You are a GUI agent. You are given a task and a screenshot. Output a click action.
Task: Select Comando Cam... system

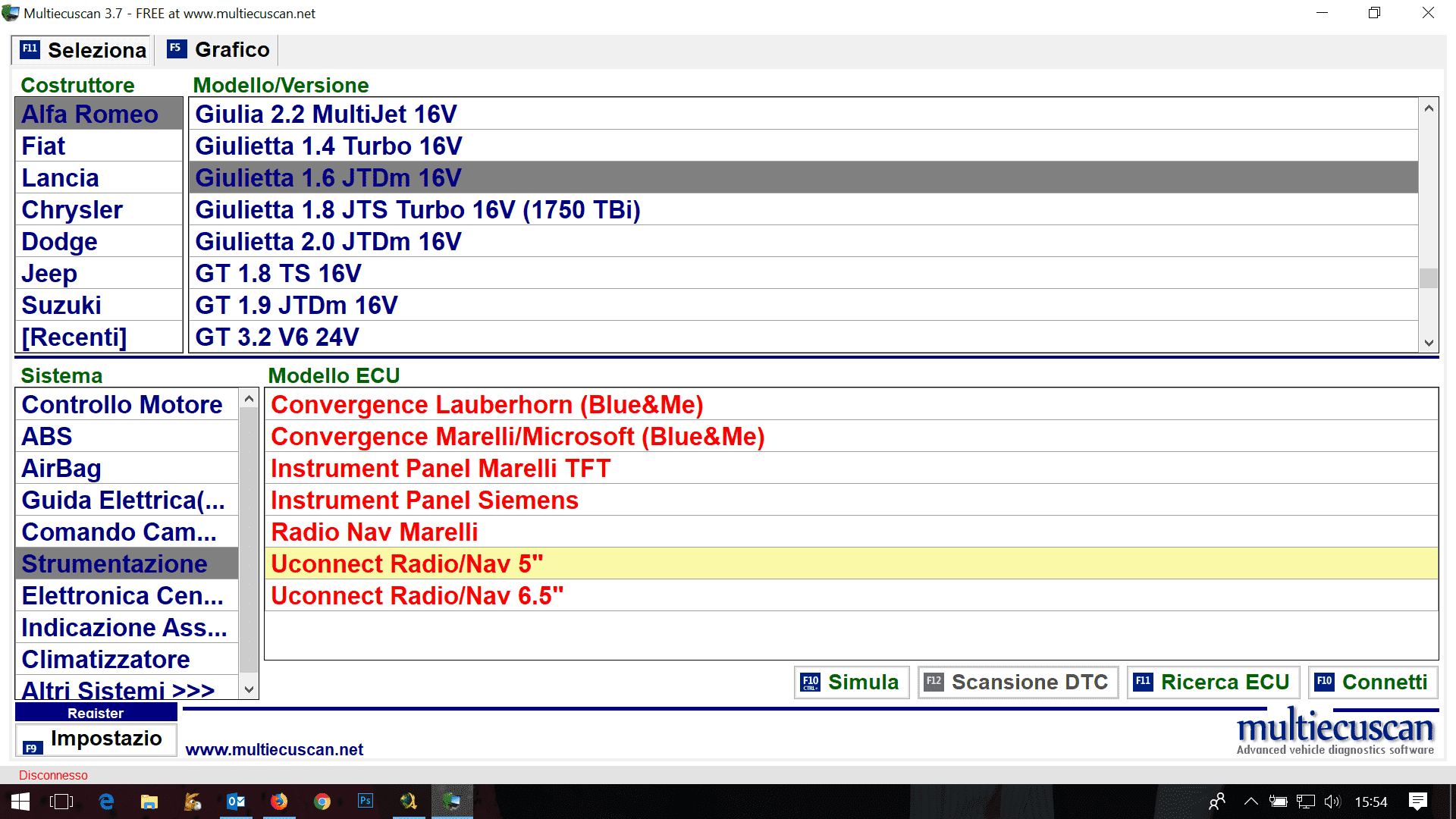coord(127,532)
